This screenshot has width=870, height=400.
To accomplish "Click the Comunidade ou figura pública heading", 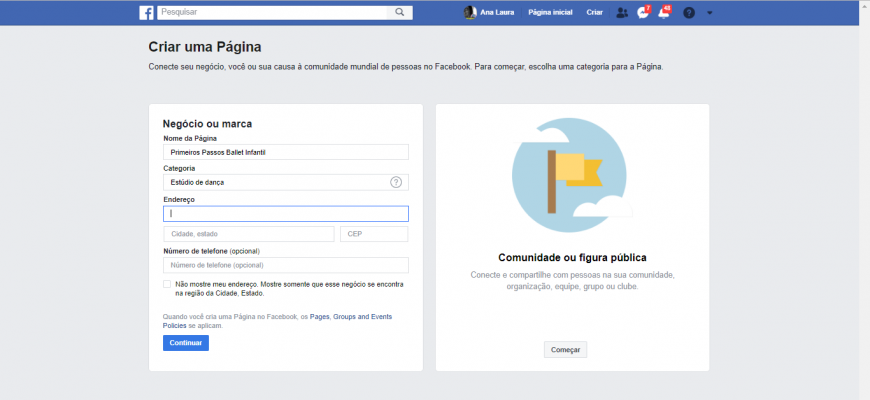I will pyautogui.click(x=572, y=257).
